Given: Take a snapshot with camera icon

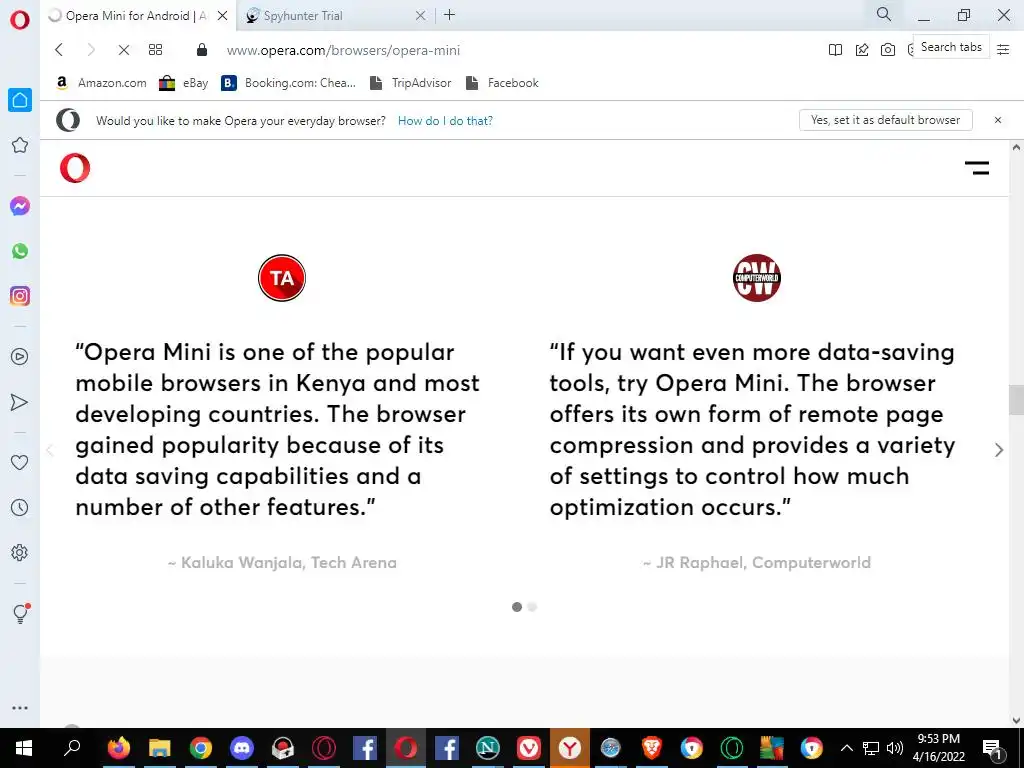Looking at the screenshot, I should click(888, 50).
